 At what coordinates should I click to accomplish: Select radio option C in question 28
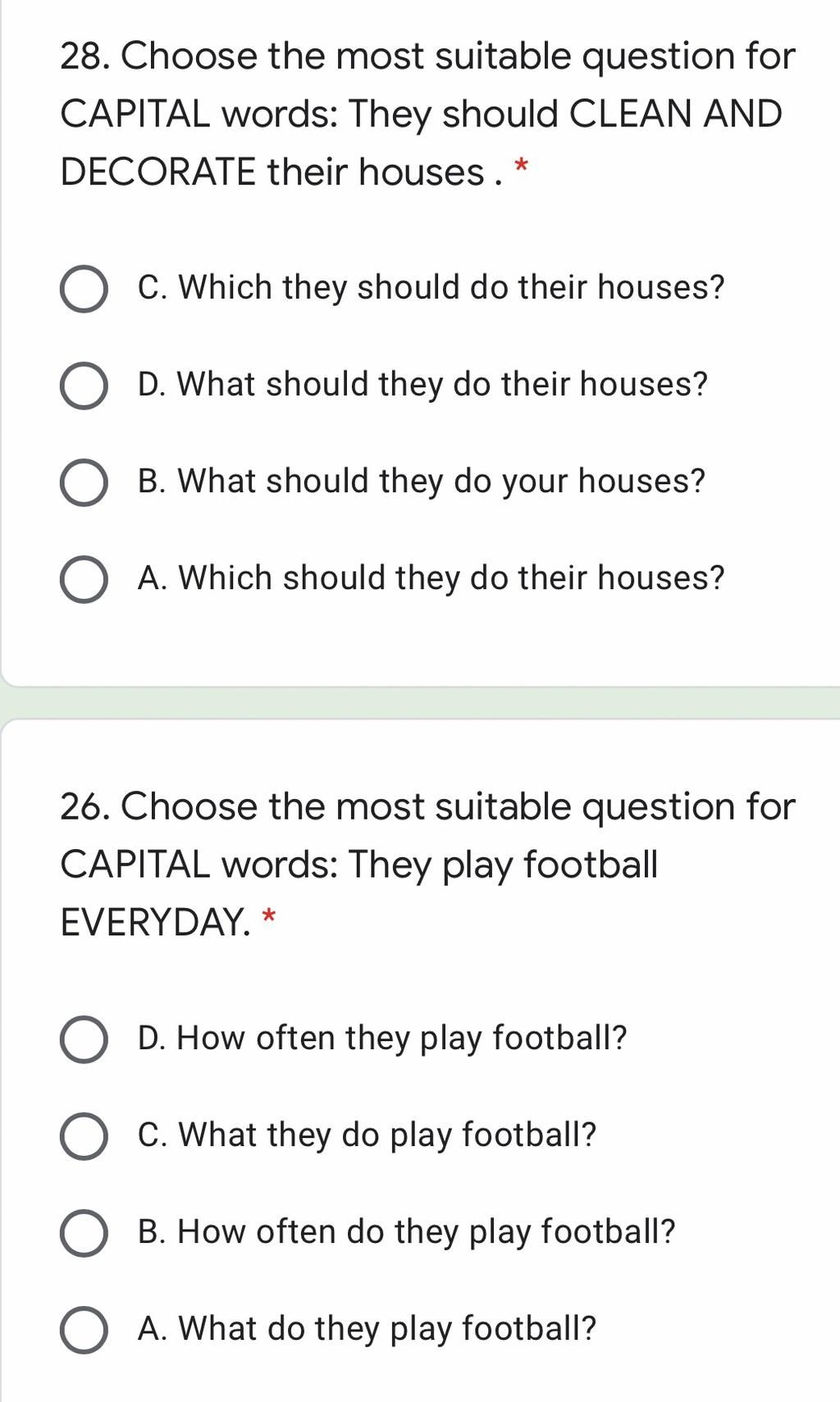(84, 289)
